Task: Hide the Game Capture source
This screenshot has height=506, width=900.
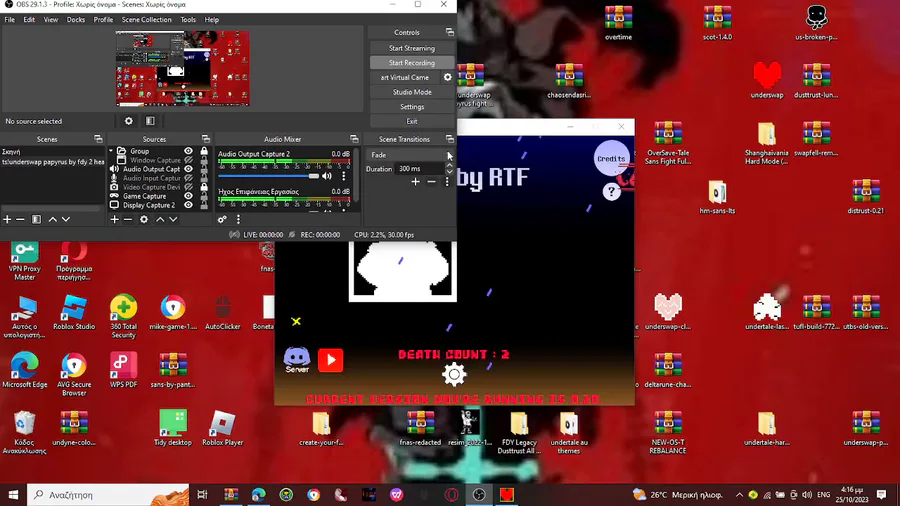Action: click(188, 196)
